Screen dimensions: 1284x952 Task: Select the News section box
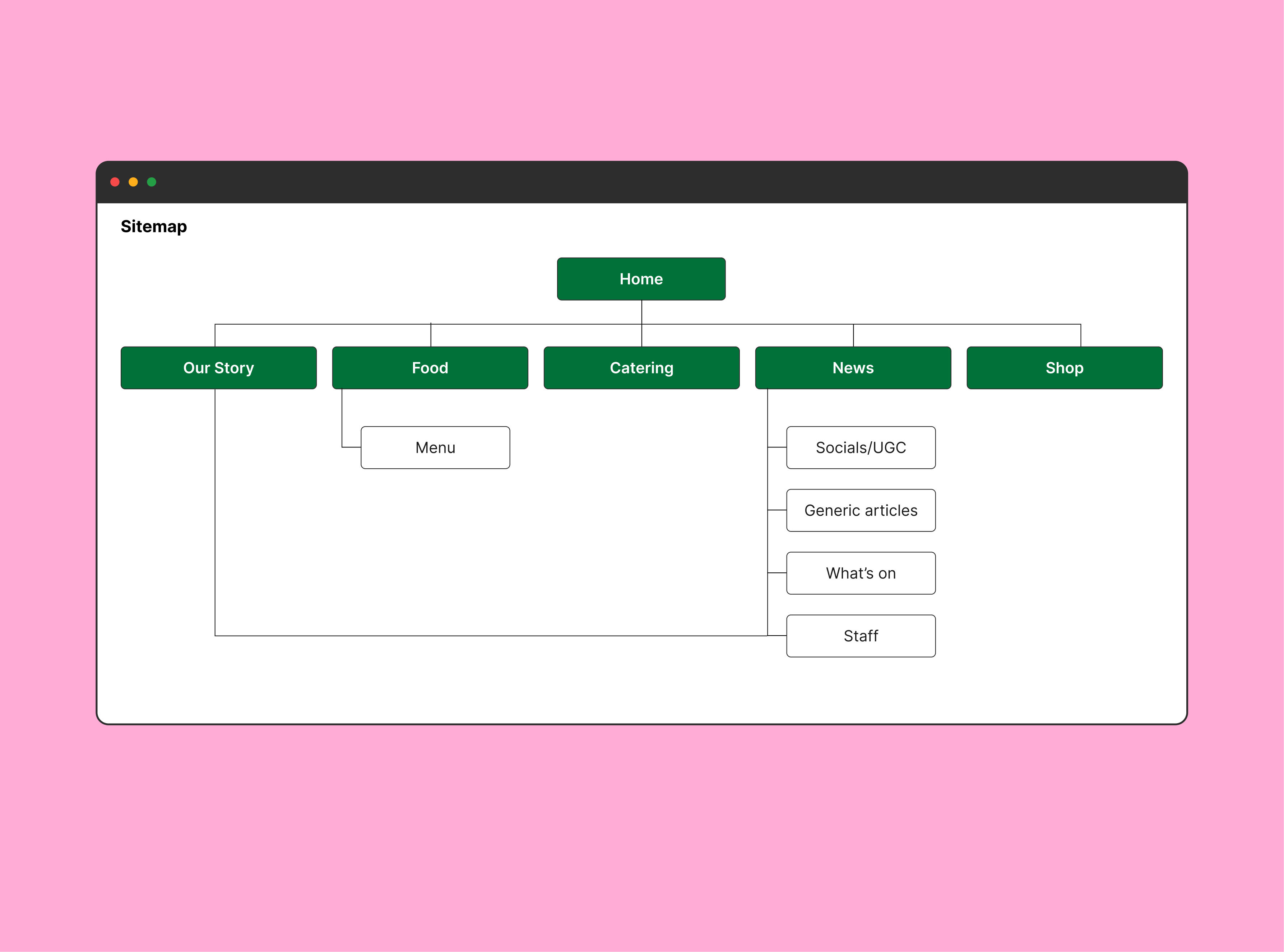[x=853, y=368]
